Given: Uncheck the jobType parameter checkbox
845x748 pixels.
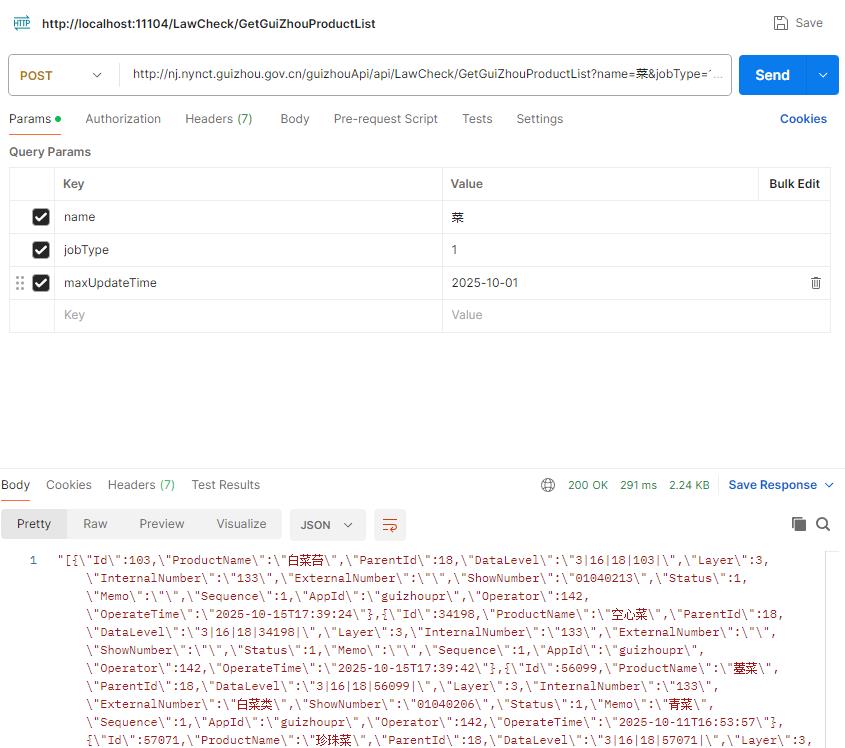Looking at the screenshot, I should [41, 250].
